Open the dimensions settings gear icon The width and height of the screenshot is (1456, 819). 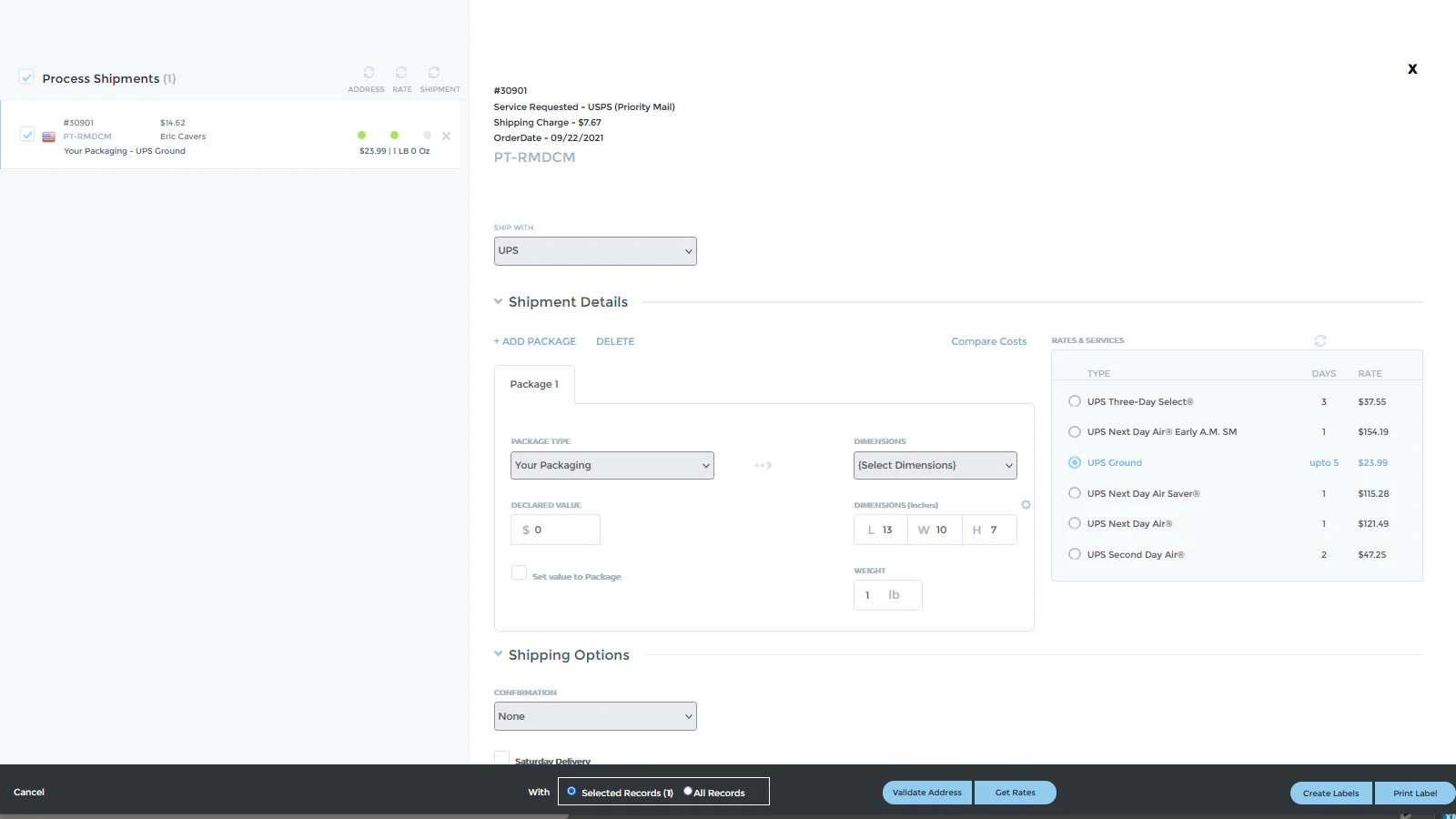1026,505
